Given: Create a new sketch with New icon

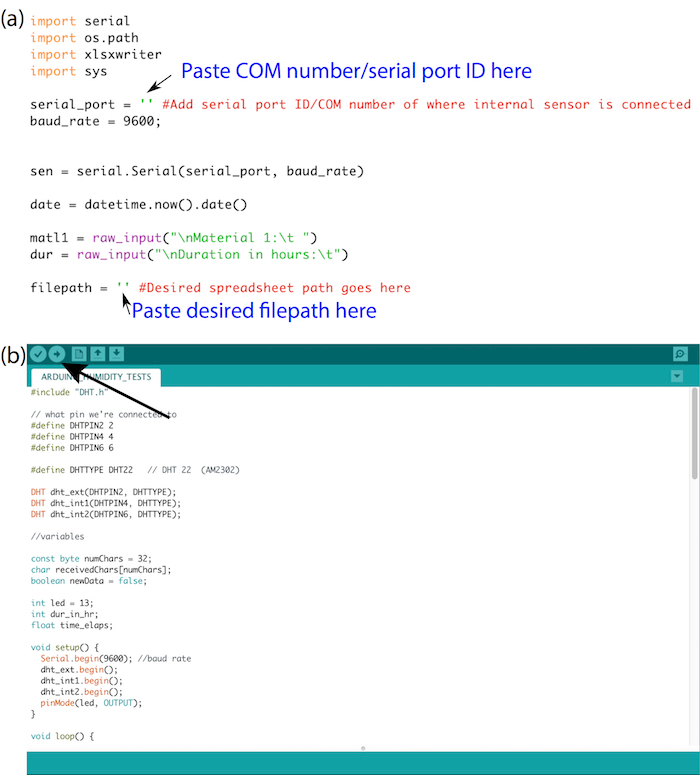Looking at the screenshot, I should (79, 354).
